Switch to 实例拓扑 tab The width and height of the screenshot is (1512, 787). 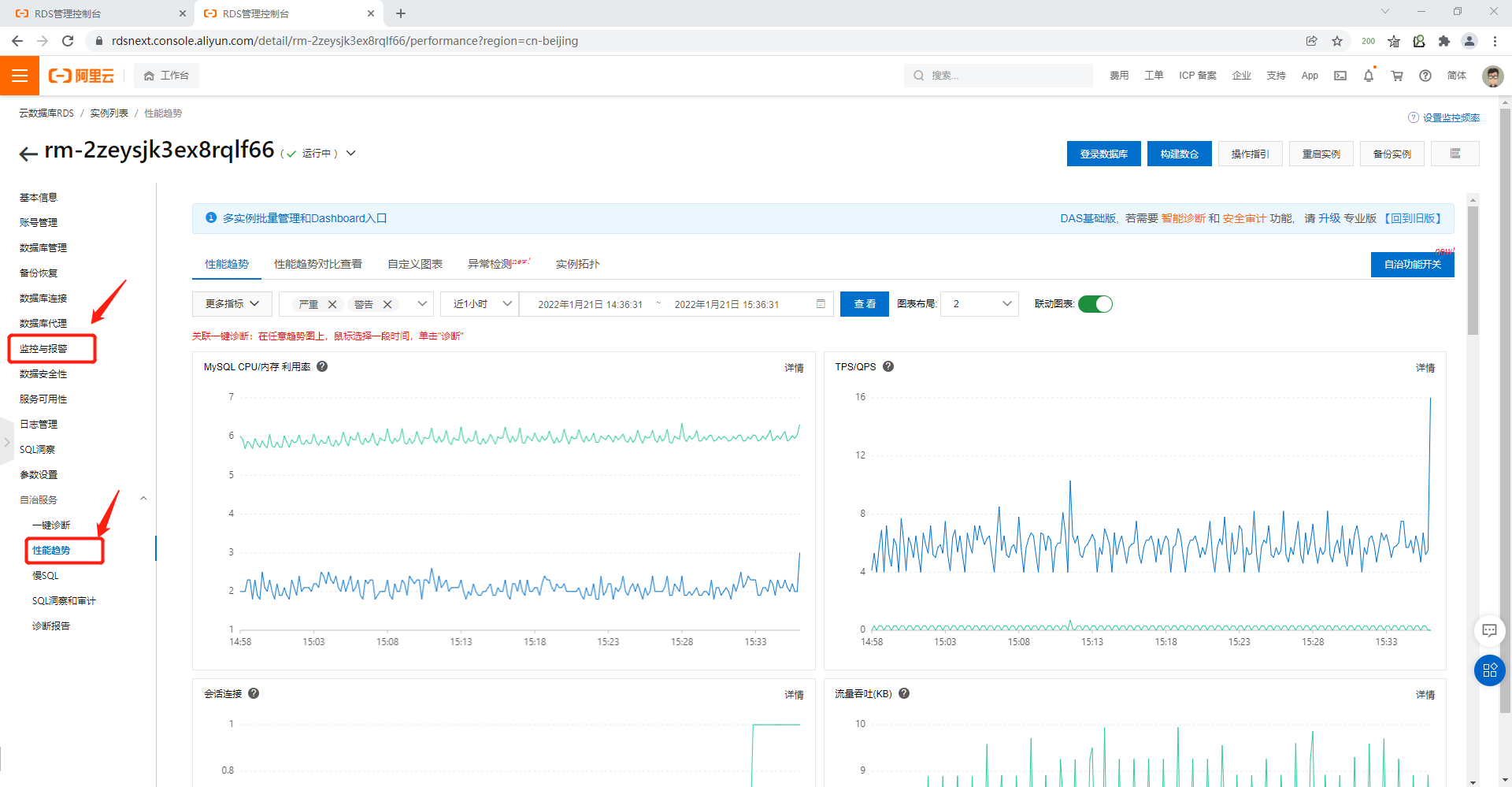(x=578, y=264)
